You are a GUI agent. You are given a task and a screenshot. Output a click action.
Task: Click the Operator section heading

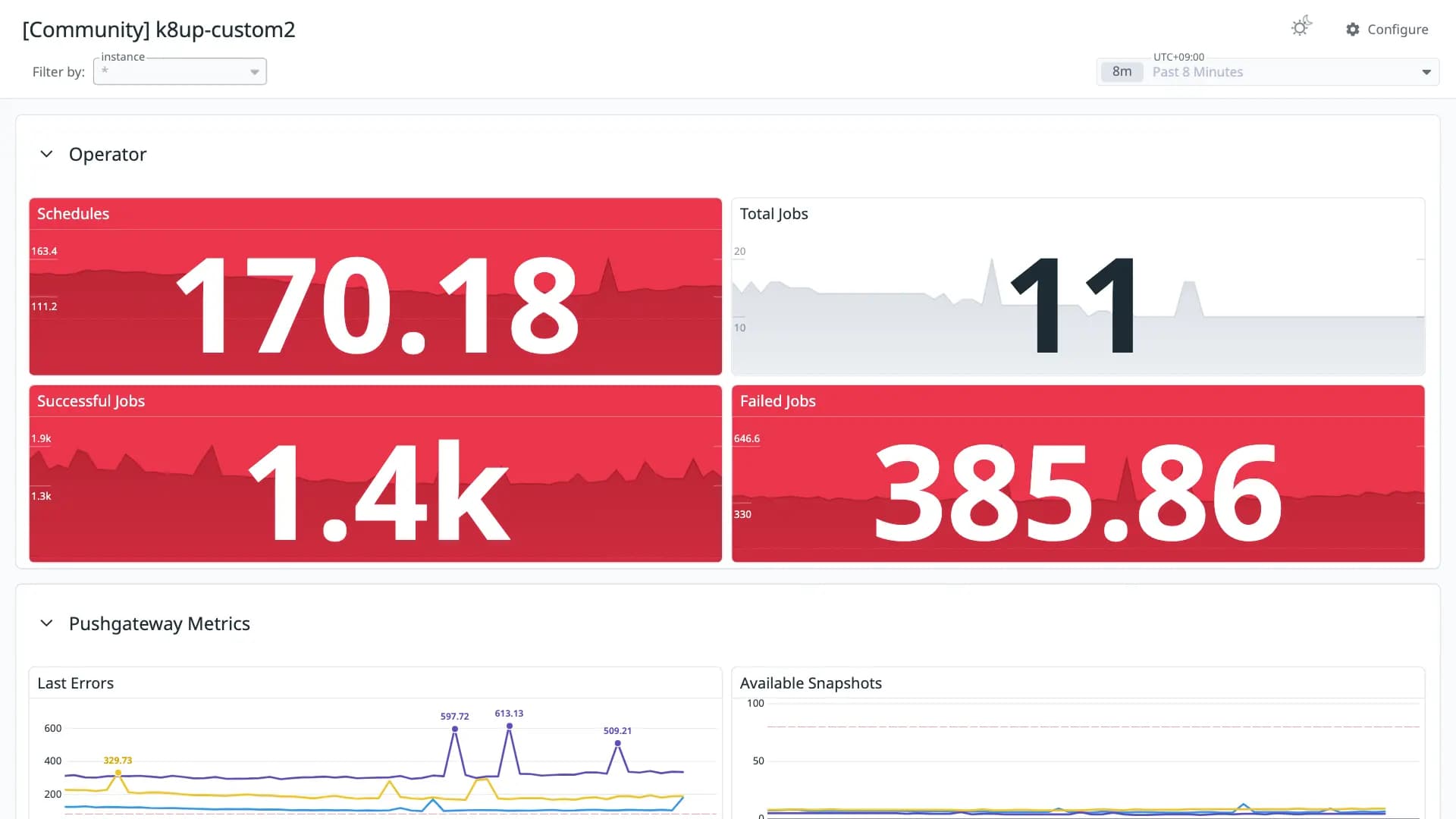coord(108,154)
